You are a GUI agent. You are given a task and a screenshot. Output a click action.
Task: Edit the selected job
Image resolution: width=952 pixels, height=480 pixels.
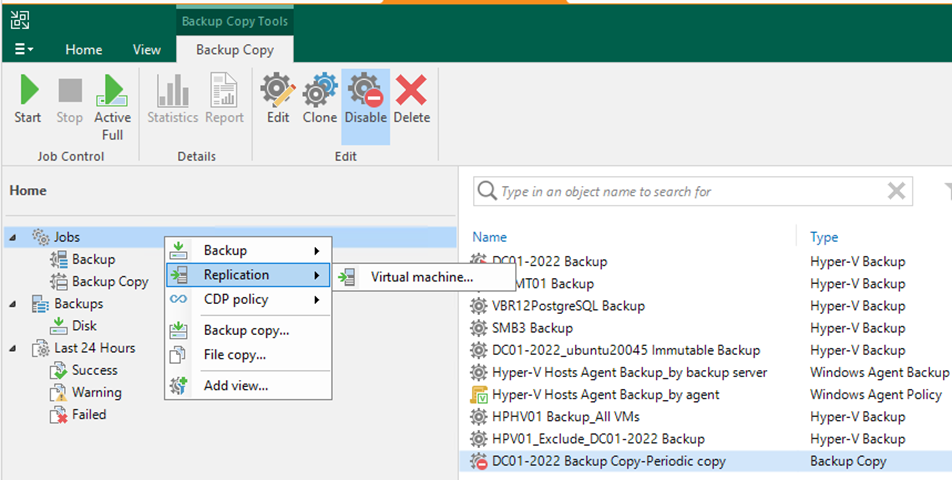278,101
